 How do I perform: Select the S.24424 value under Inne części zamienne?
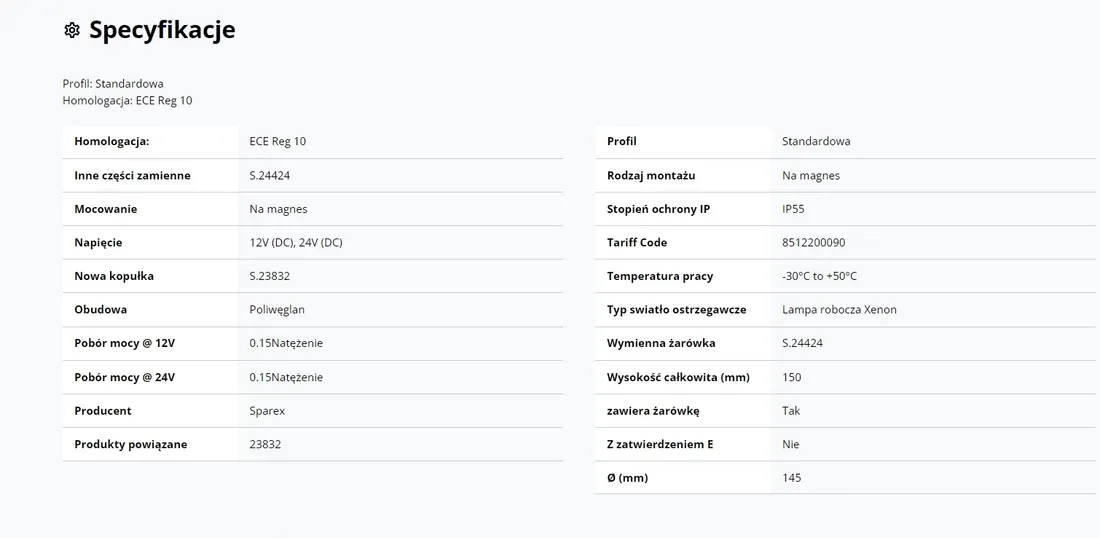click(269, 175)
